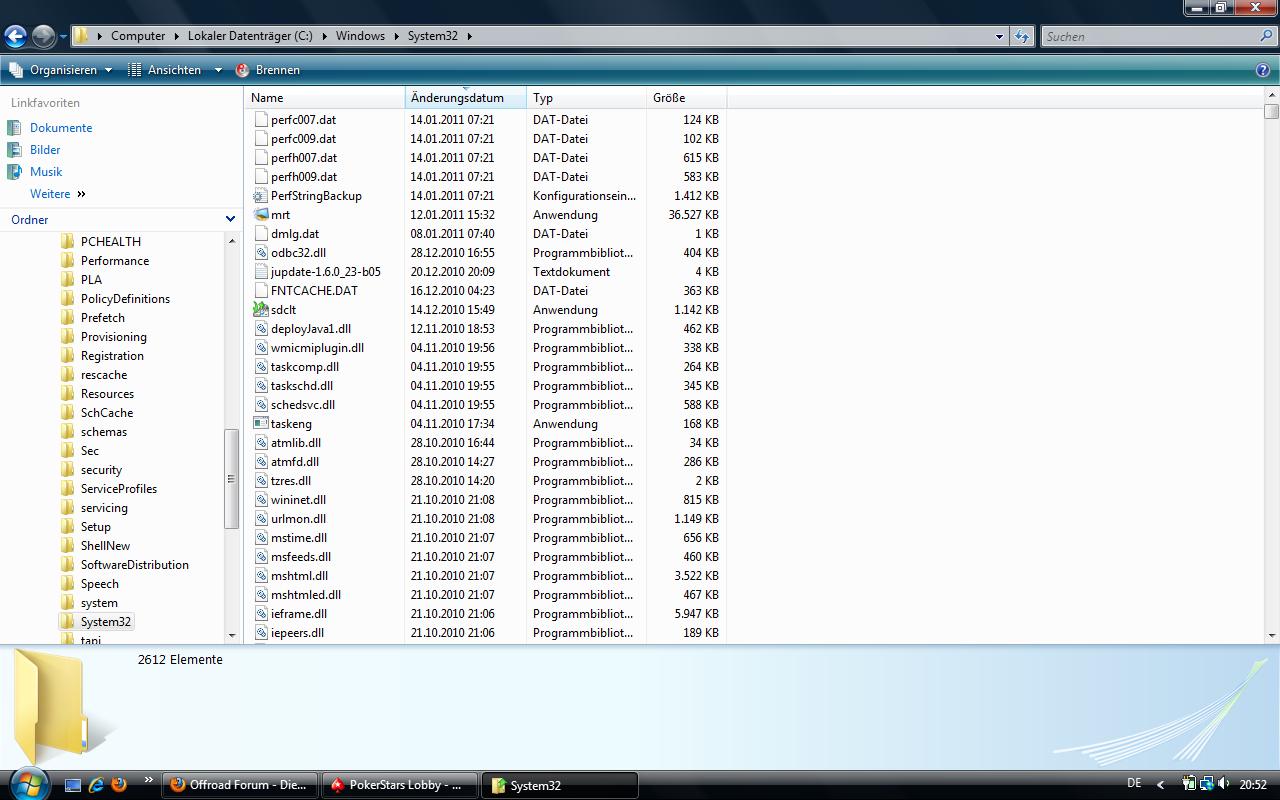This screenshot has height=800, width=1280.
Task: Sort files by the Größe column
Action: coord(685,98)
